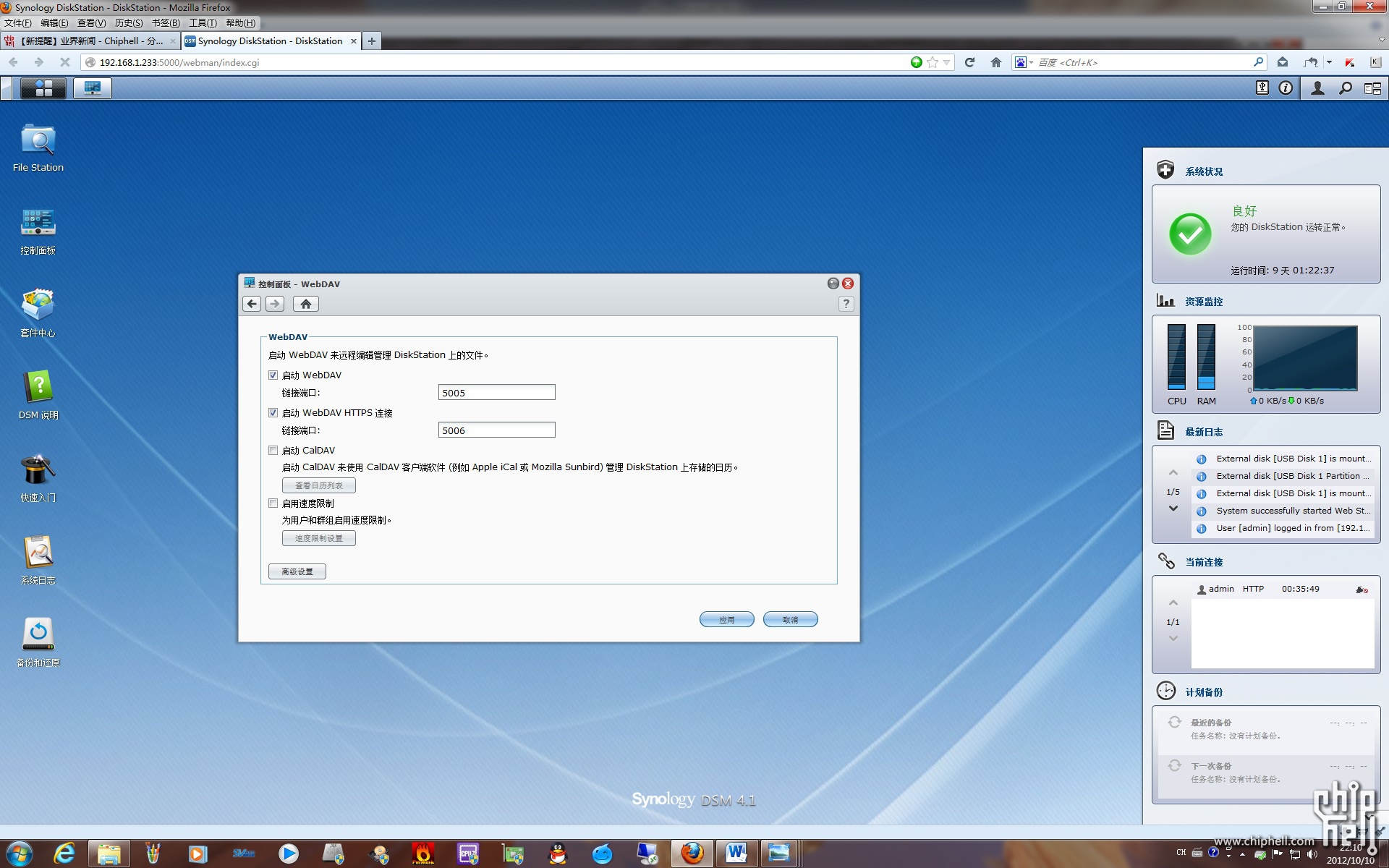This screenshot has width=1389, height=868.
Task: Go forward in the WebDAV control panel window
Action: tap(275, 304)
